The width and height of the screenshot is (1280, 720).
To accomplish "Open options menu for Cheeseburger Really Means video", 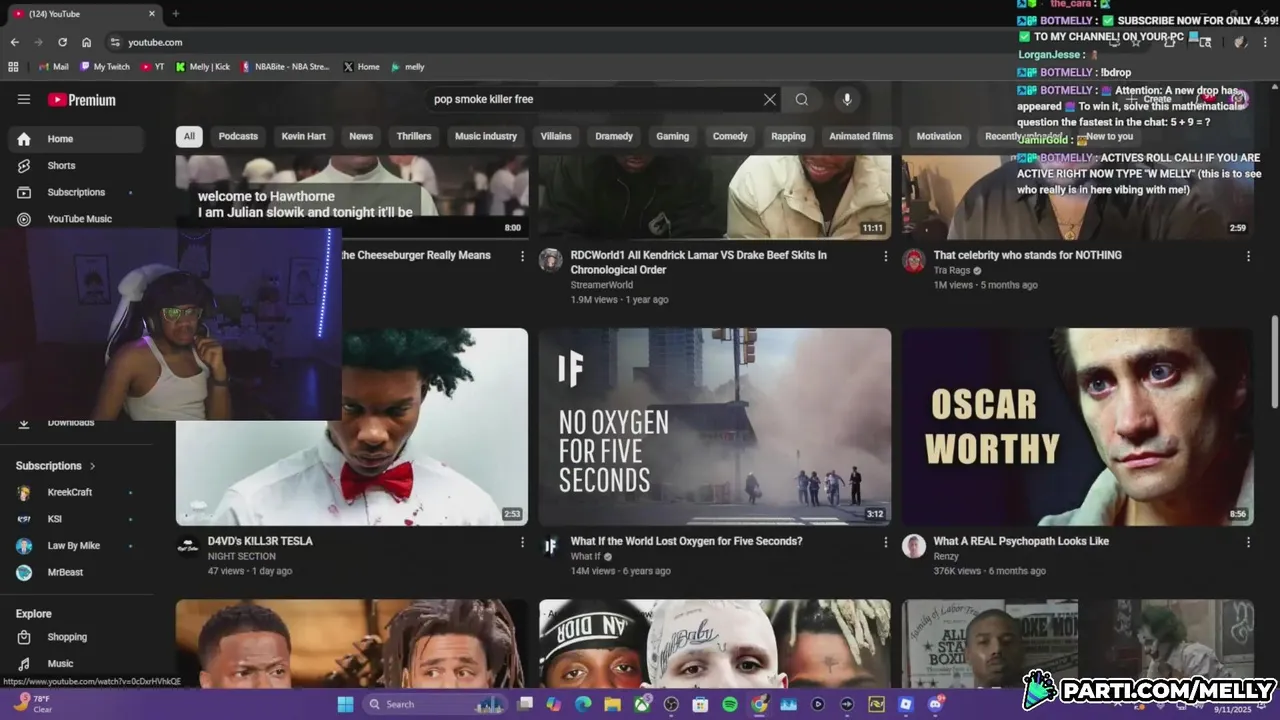I will 522,256.
